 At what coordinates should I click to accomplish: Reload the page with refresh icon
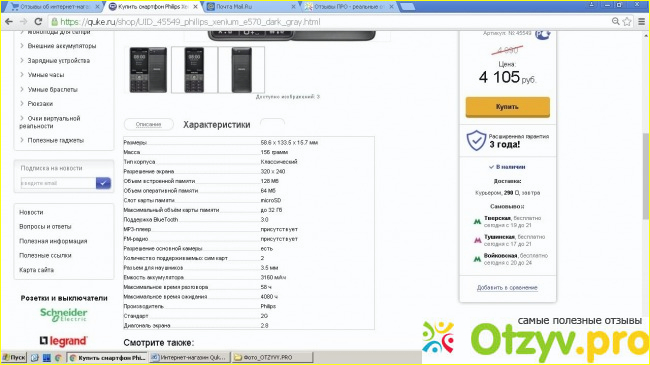coord(38,22)
